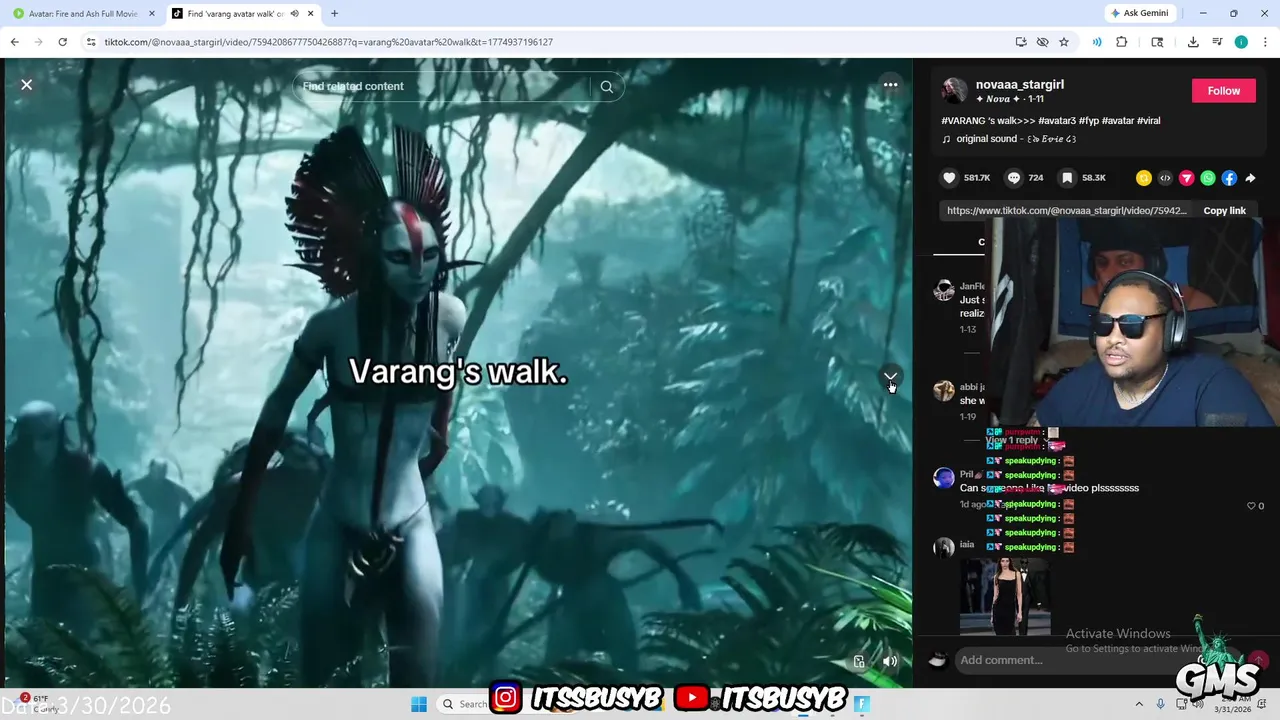This screenshot has width=1280, height=720.
Task: Mute audio on the TikTok browser tab
Action: 294,14
